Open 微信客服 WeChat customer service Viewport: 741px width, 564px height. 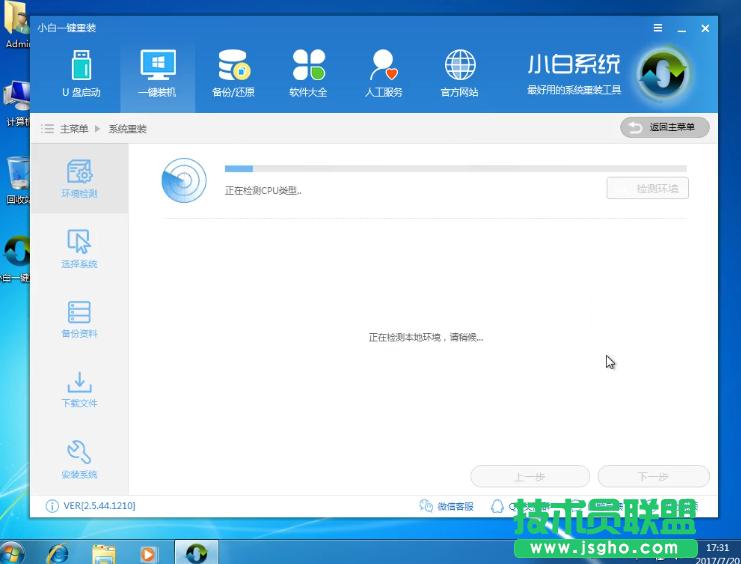[447, 506]
